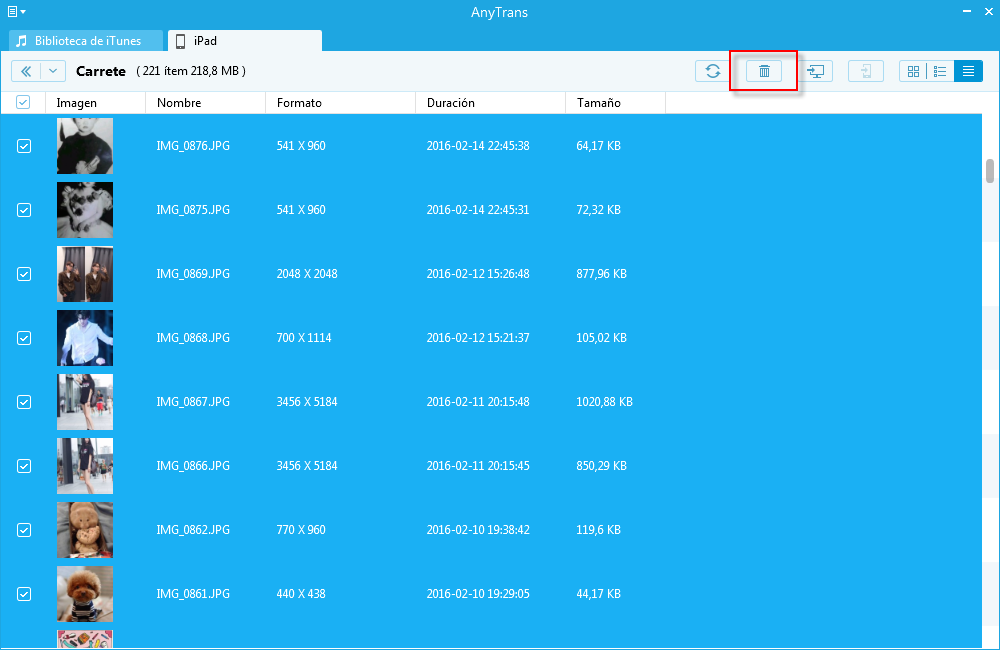Viewport: 1000px width, 650px height.
Task: Click date 2016-02-11 20:15:45
Action: click(478, 466)
